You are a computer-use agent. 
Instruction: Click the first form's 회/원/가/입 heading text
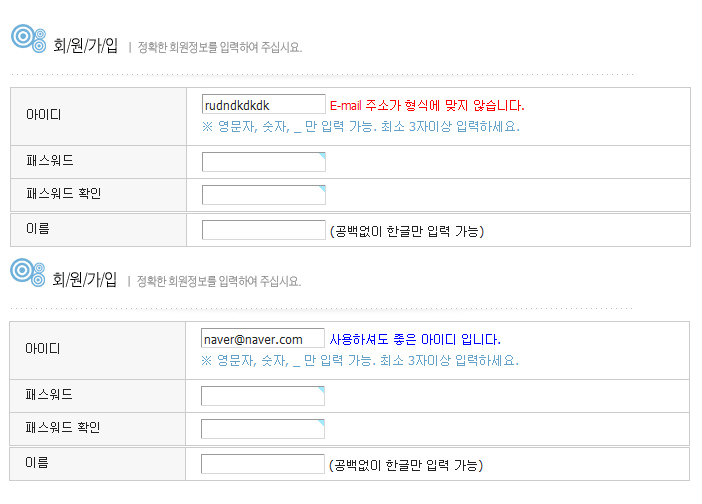85,46
